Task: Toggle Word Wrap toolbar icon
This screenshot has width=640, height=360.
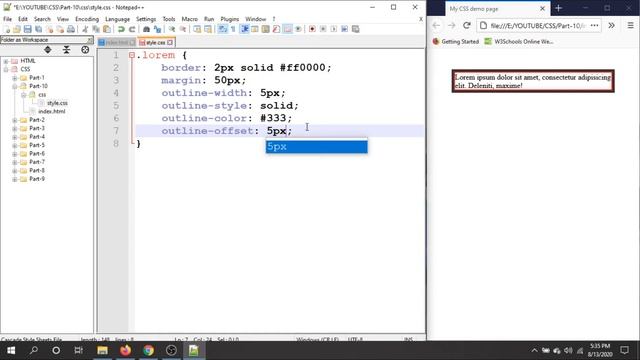Action: [x=222, y=29]
